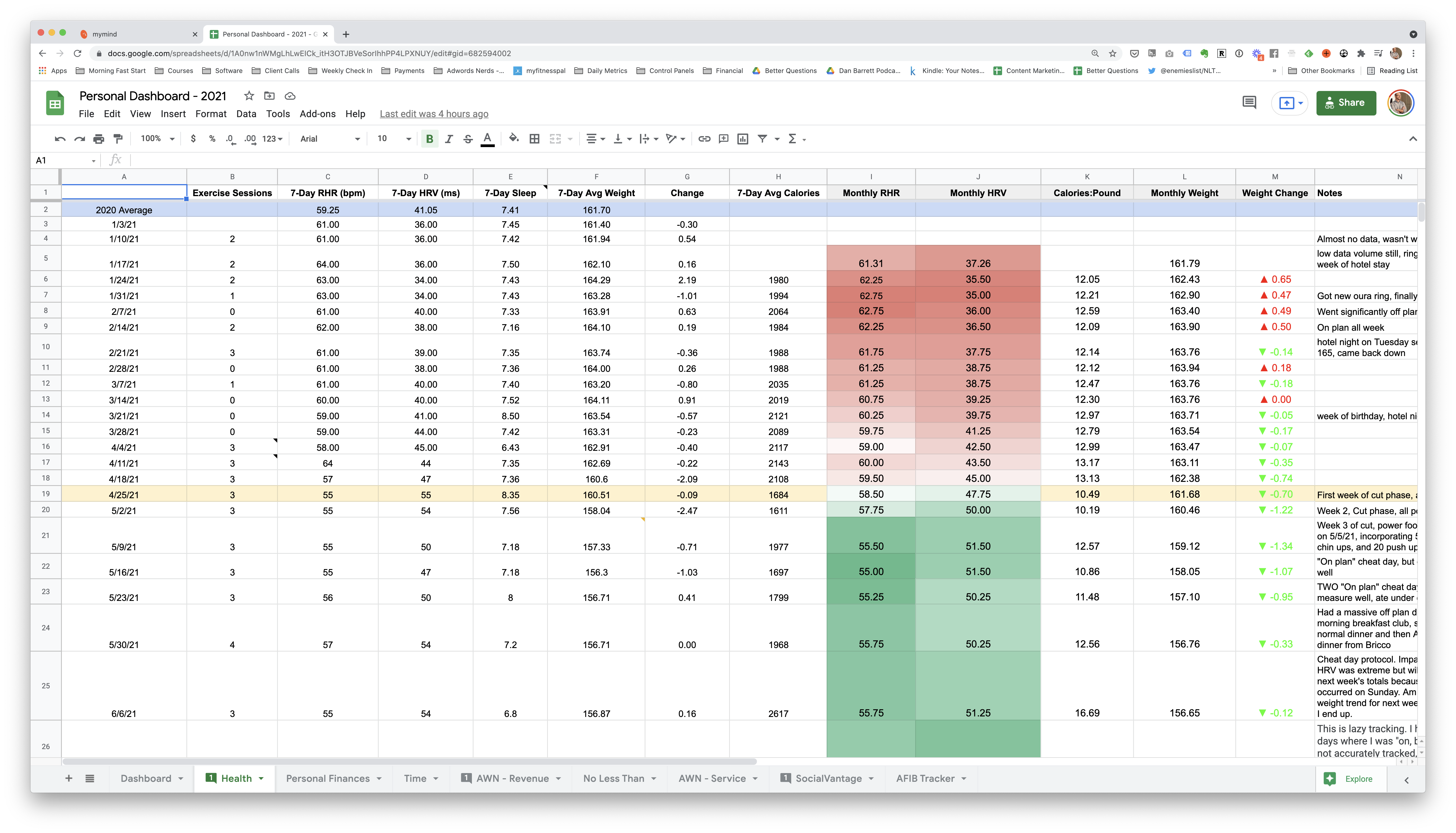Screen dimensions: 1456x833
Task: Click the Redo icon in toolbar
Action: (80, 138)
